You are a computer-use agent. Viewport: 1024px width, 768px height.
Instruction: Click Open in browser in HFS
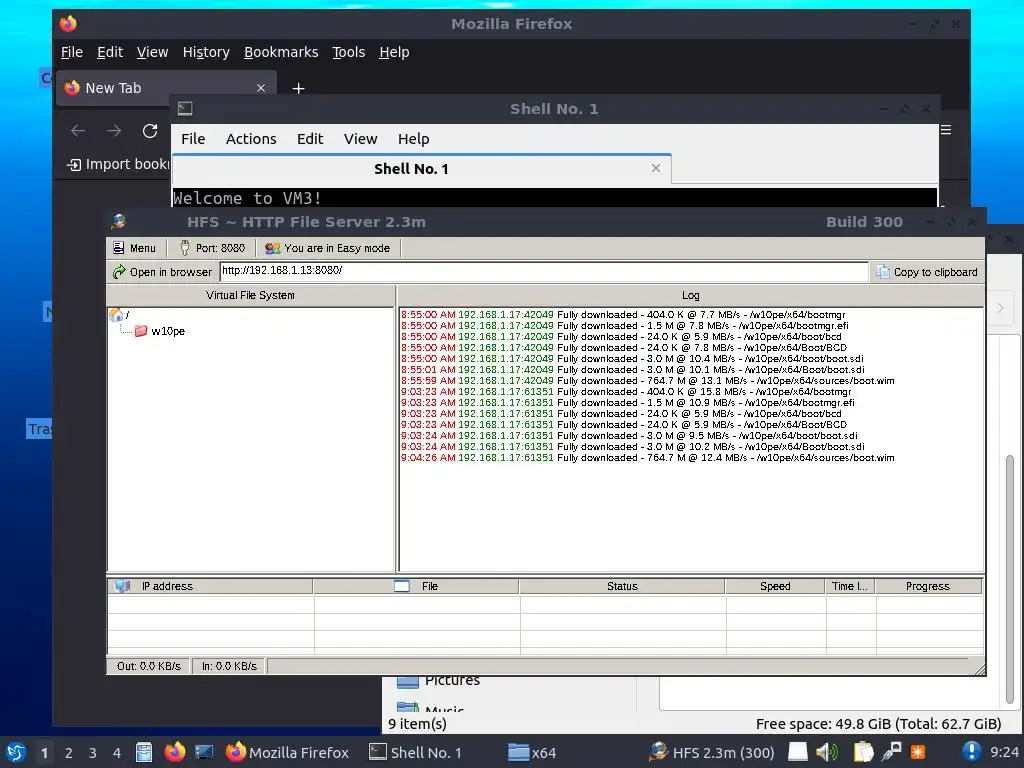pos(162,272)
